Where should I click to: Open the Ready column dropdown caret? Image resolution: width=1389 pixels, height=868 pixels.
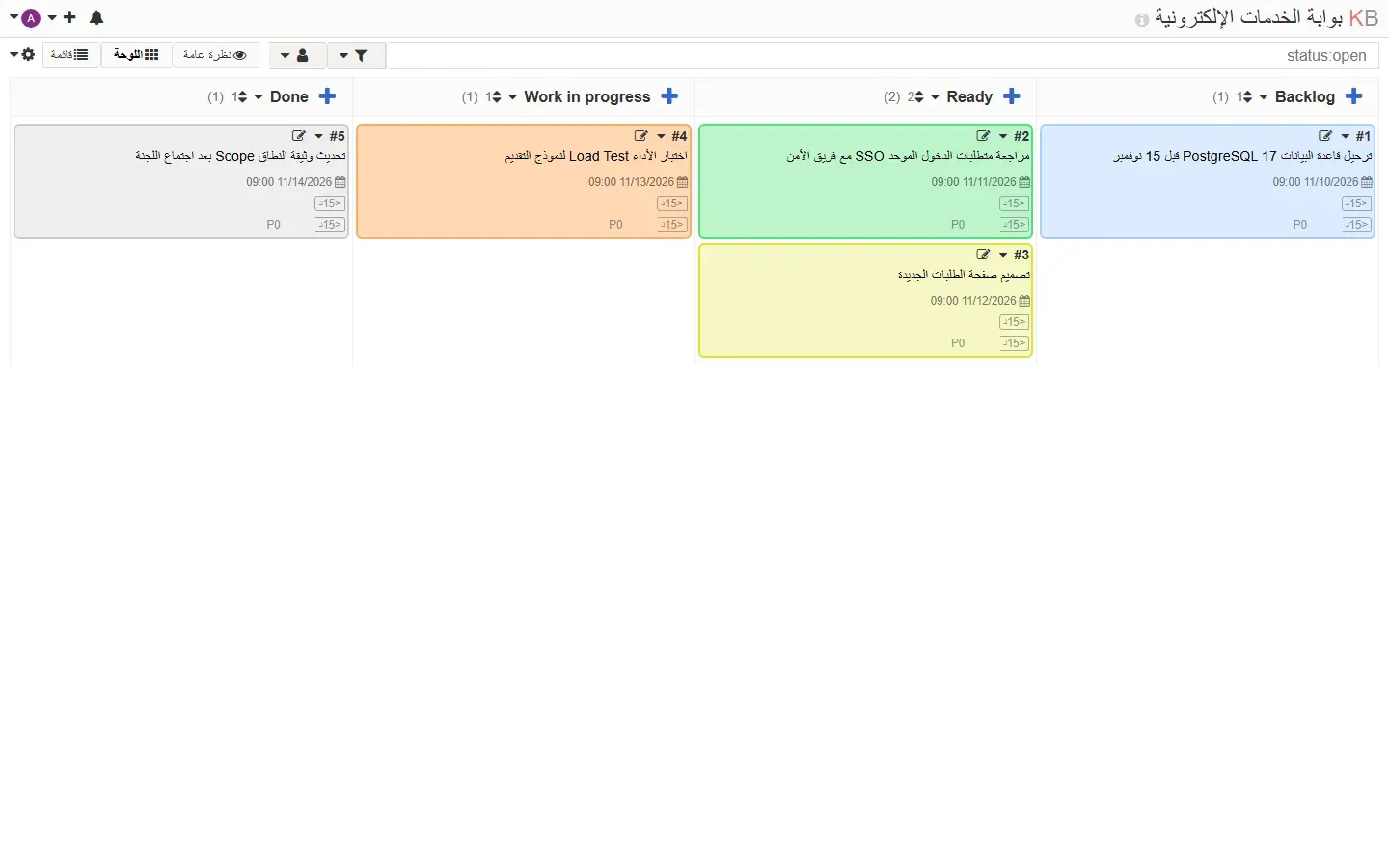pyautogui.click(x=935, y=96)
